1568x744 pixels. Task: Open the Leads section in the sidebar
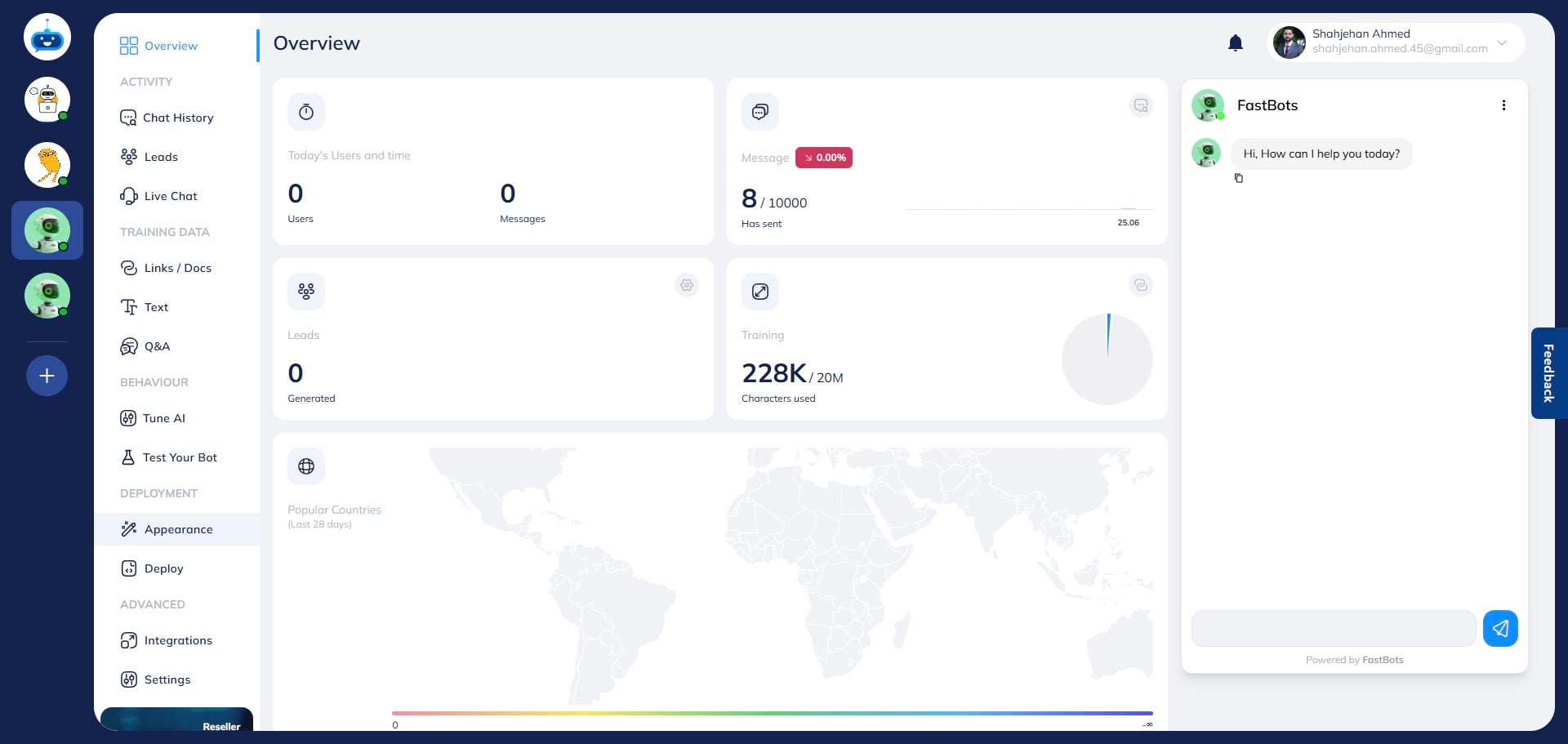(x=149, y=157)
